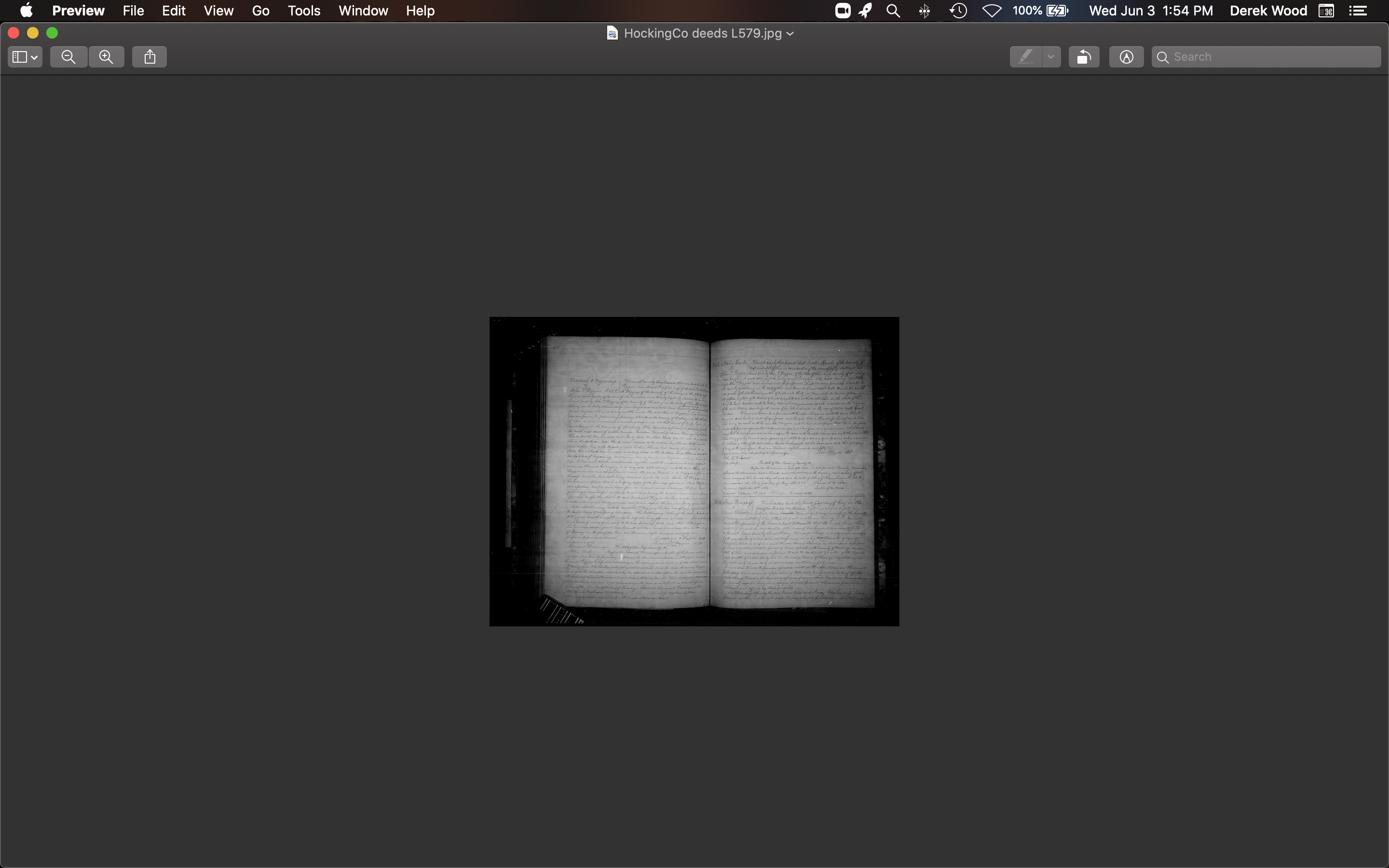Click the deed book scanned image
This screenshot has height=868, width=1389.
pos(694,471)
